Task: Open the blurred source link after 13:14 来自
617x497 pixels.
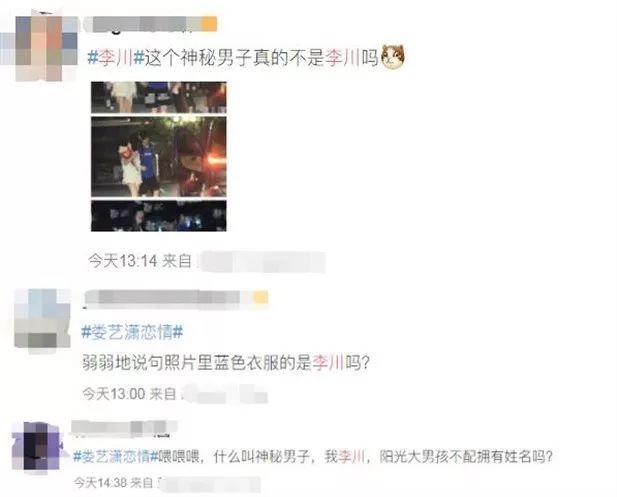Action: pyautogui.click(x=261, y=261)
